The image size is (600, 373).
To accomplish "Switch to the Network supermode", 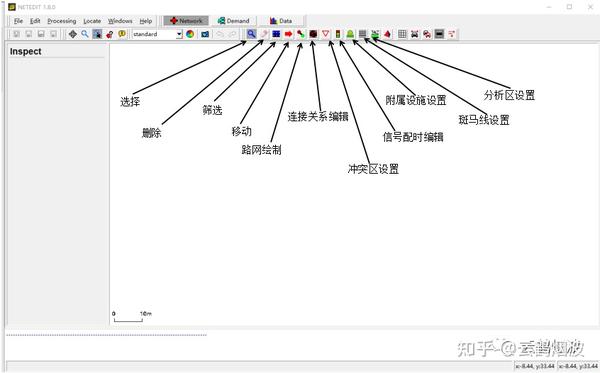I will point(186,21).
